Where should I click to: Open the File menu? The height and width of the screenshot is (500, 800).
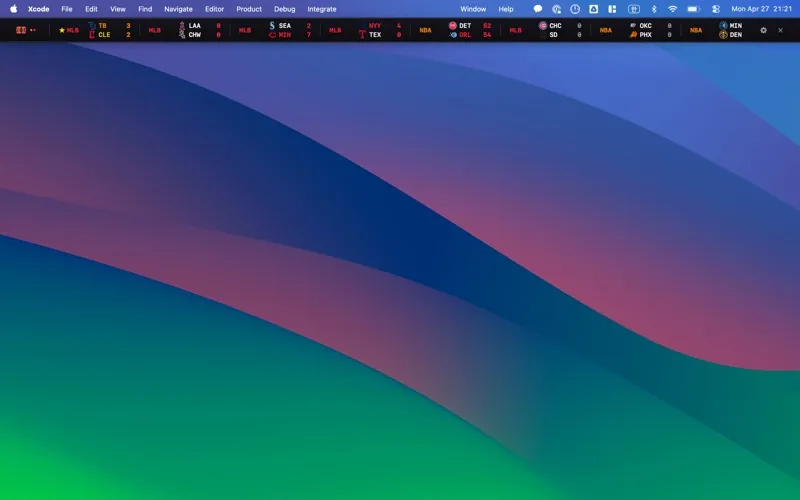tap(67, 9)
